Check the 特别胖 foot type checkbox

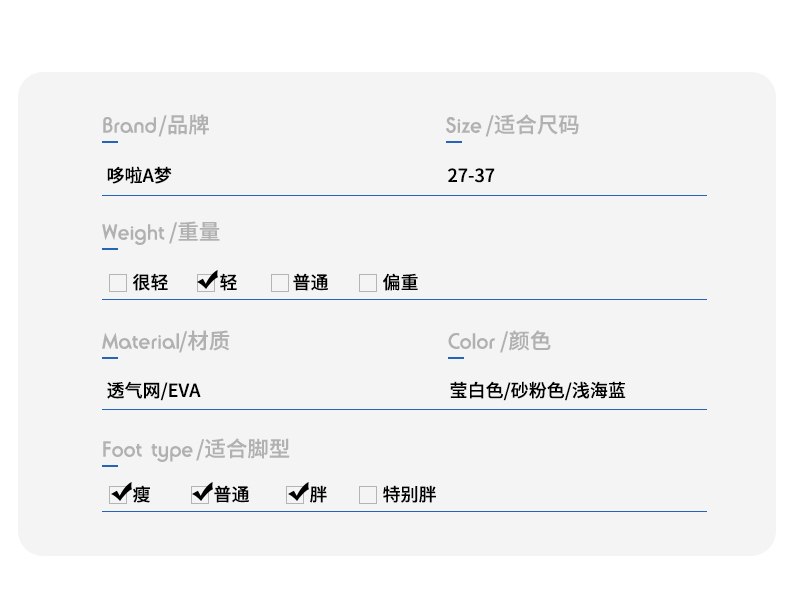pyautogui.click(x=368, y=495)
